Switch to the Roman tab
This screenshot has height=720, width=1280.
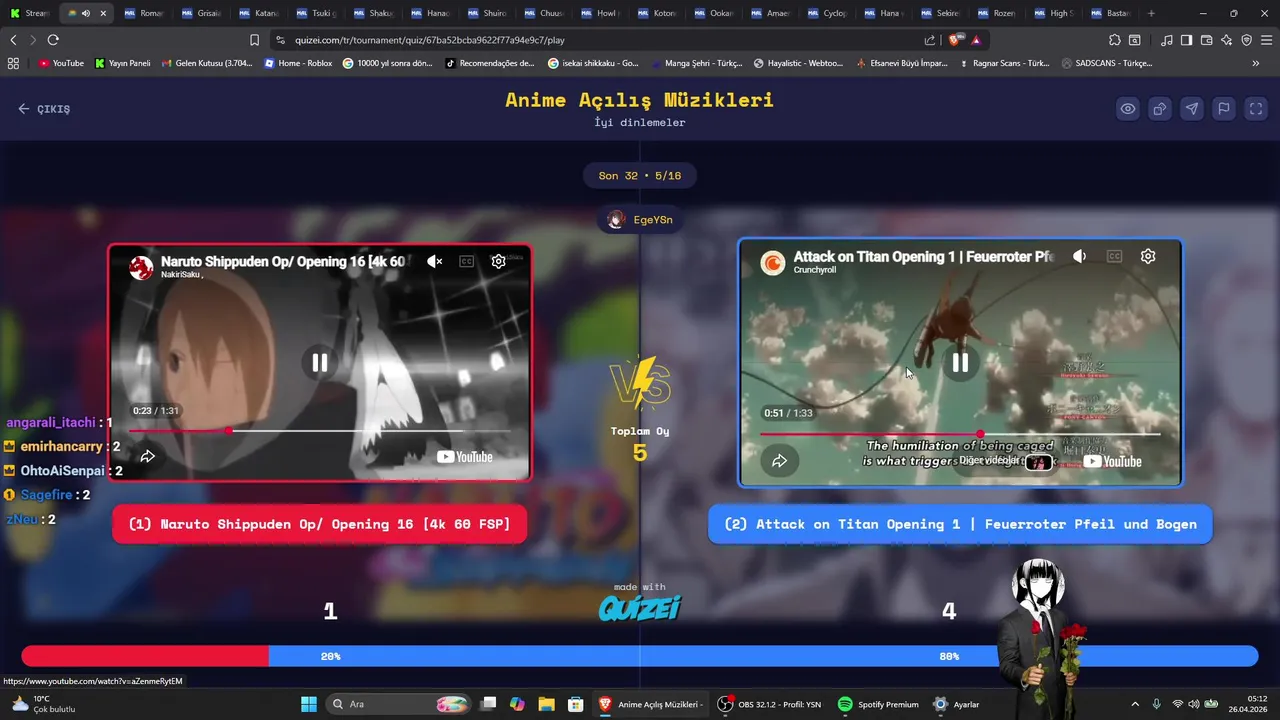click(x=144, y=13)
